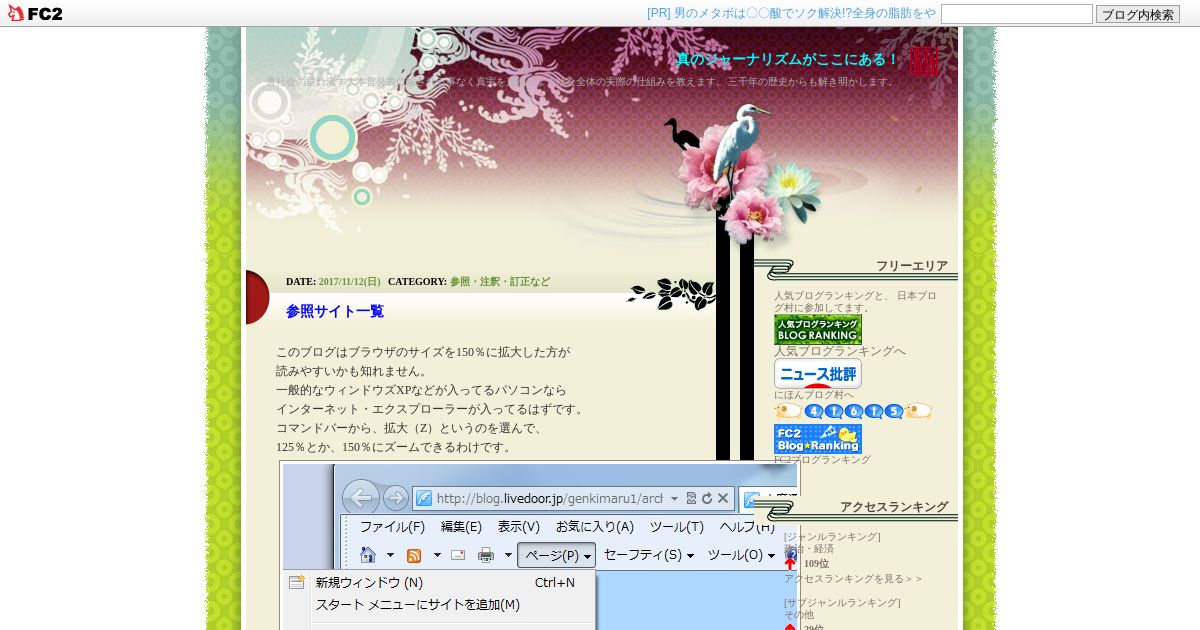Open the 表示(V) menu in IE screenshot

coord(518,527)
